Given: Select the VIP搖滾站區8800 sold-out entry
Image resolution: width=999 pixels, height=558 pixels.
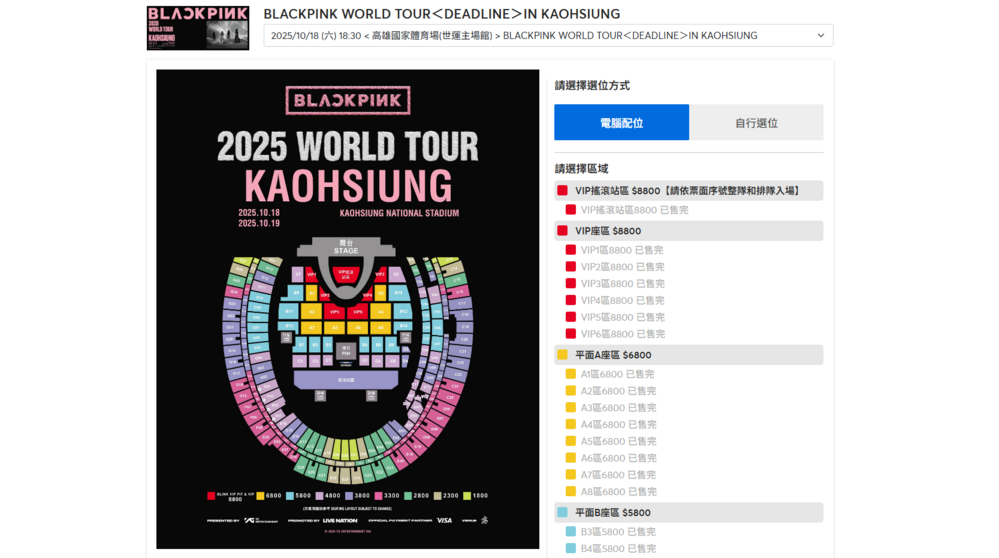Looking at the screenshot, I should click(634, 210).
